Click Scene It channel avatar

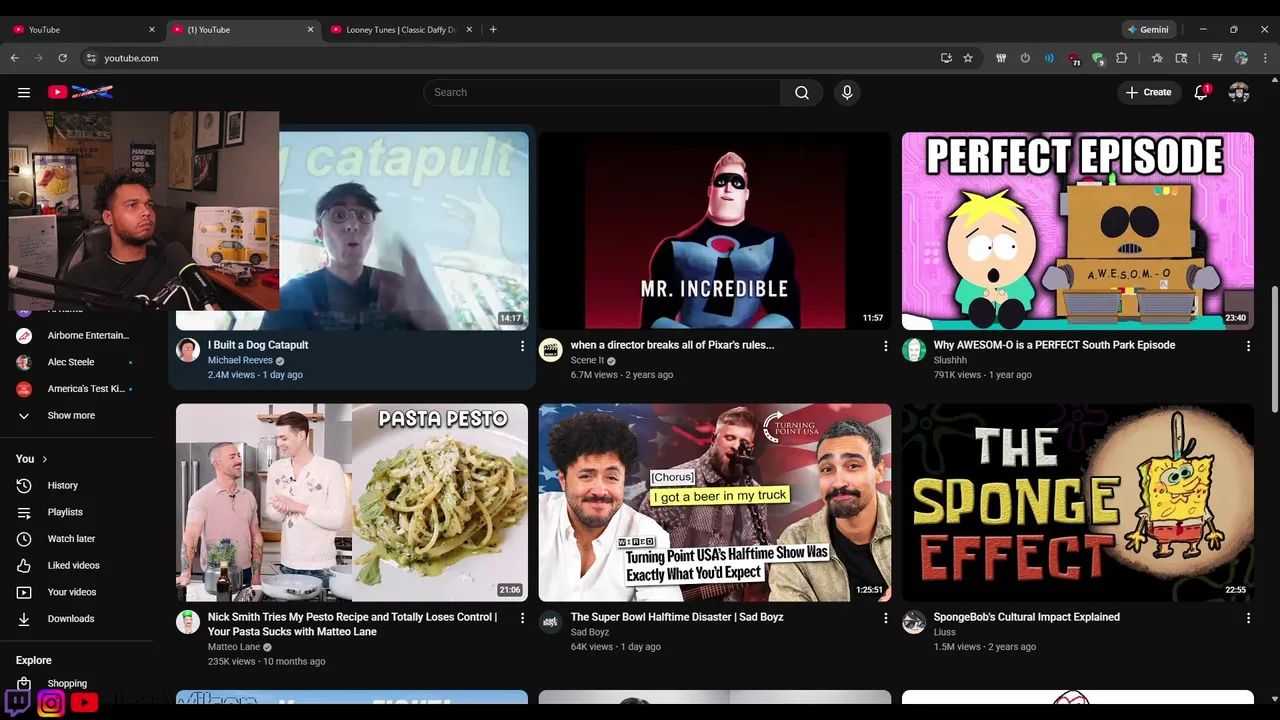pos(551,350)
